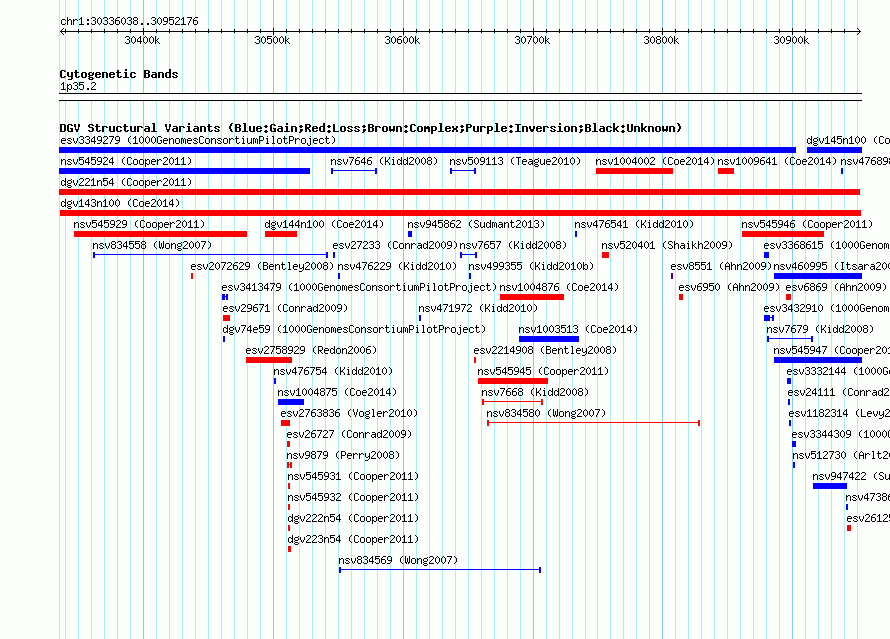Click the 30600k ruler position

coord(402,40)
